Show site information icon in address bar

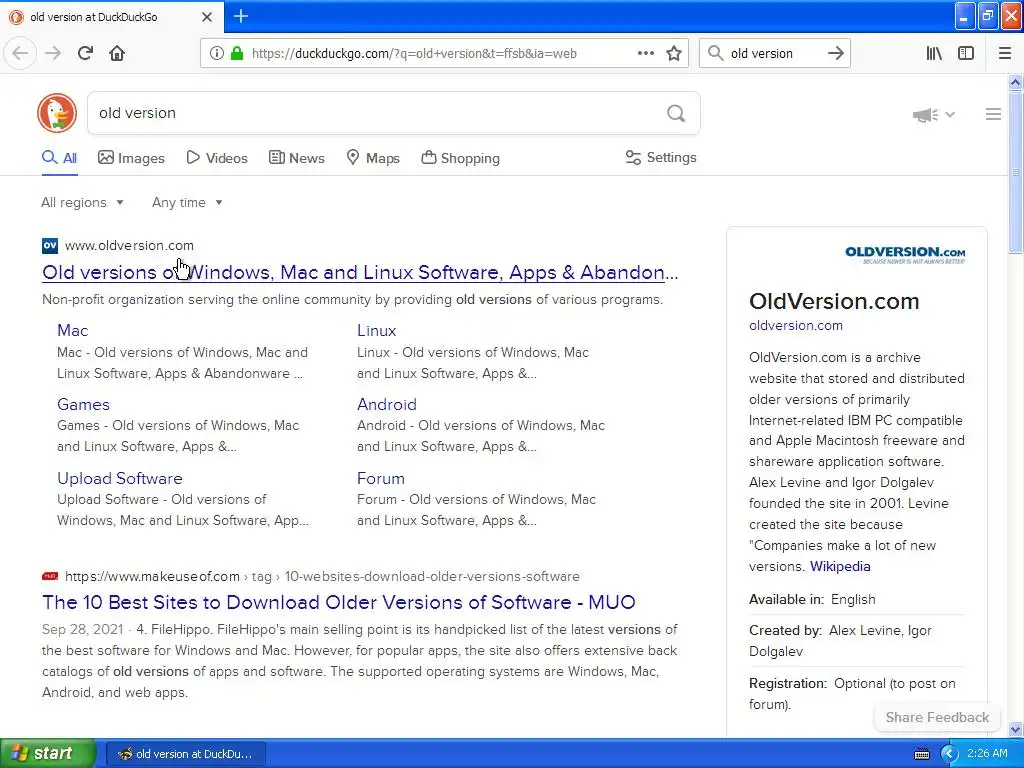pos(216,53)
